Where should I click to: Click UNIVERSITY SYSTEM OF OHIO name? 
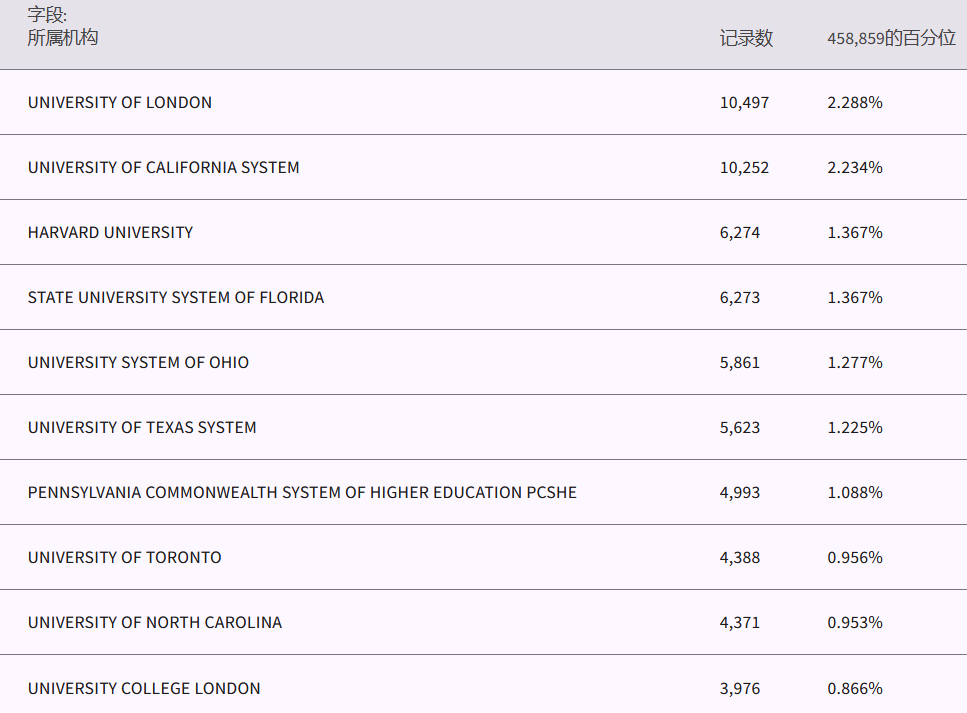[138, 362]
